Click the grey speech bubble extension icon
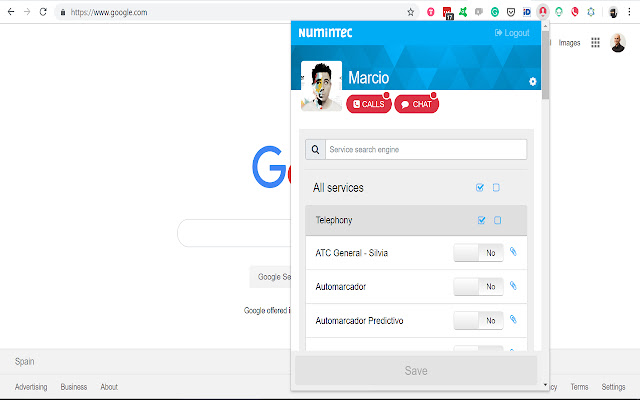 tap(479, 12)
